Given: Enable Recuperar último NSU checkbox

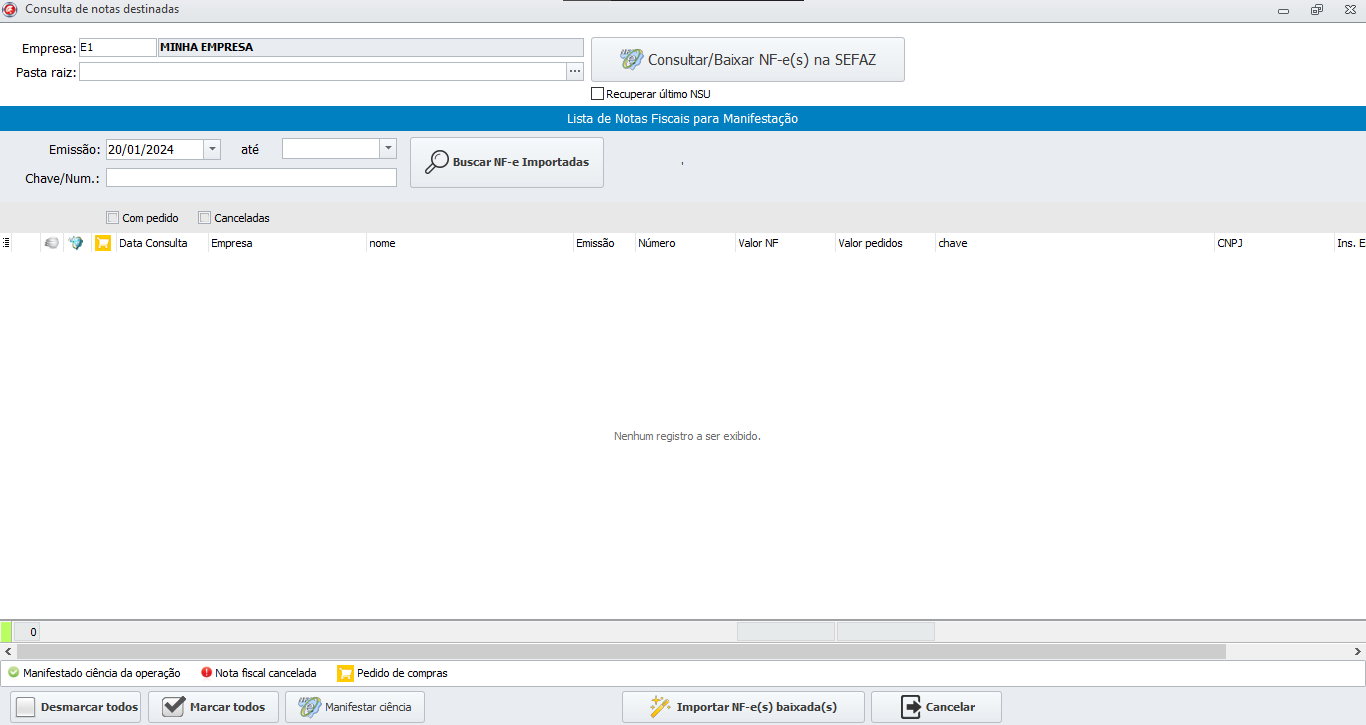Looking at the screenshot, I should click(x=598, y=94).
